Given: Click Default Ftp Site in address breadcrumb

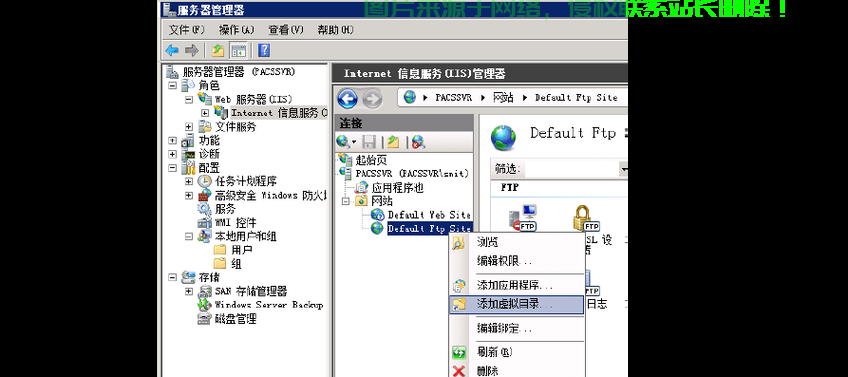Looking at the screenshot, I should point(576,98).
